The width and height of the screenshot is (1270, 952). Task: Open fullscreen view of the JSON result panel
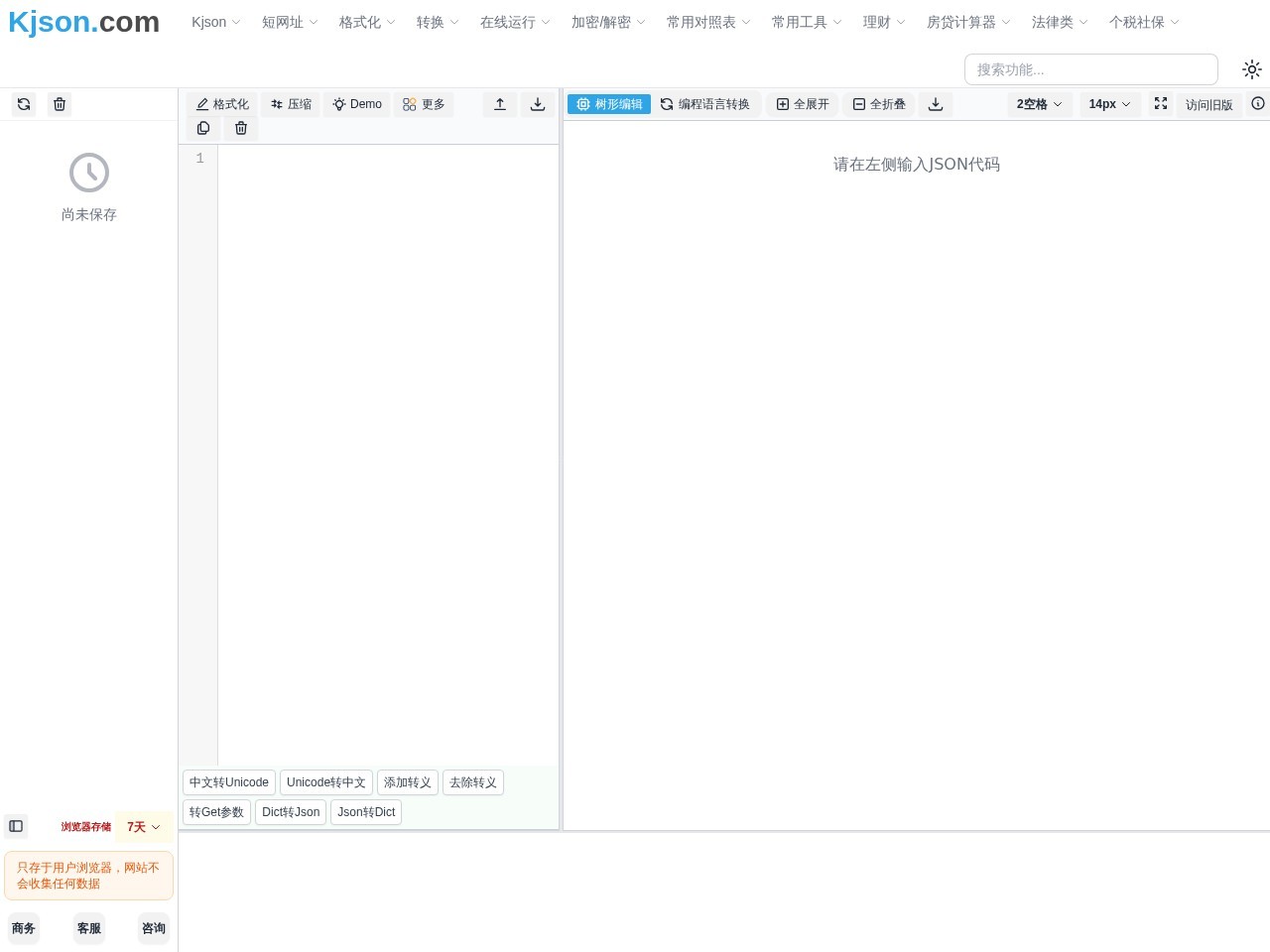tap(1161, 104)
